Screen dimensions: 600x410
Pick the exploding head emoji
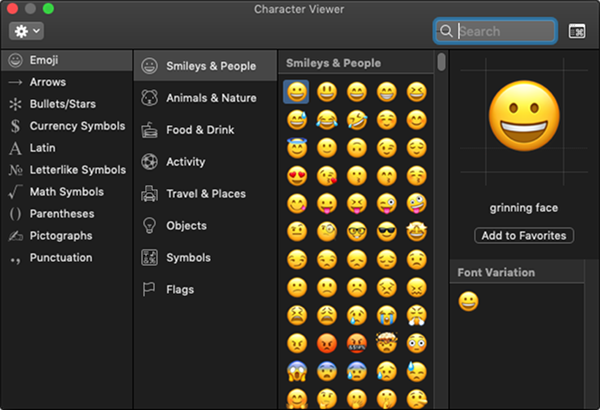pos(386,342)
